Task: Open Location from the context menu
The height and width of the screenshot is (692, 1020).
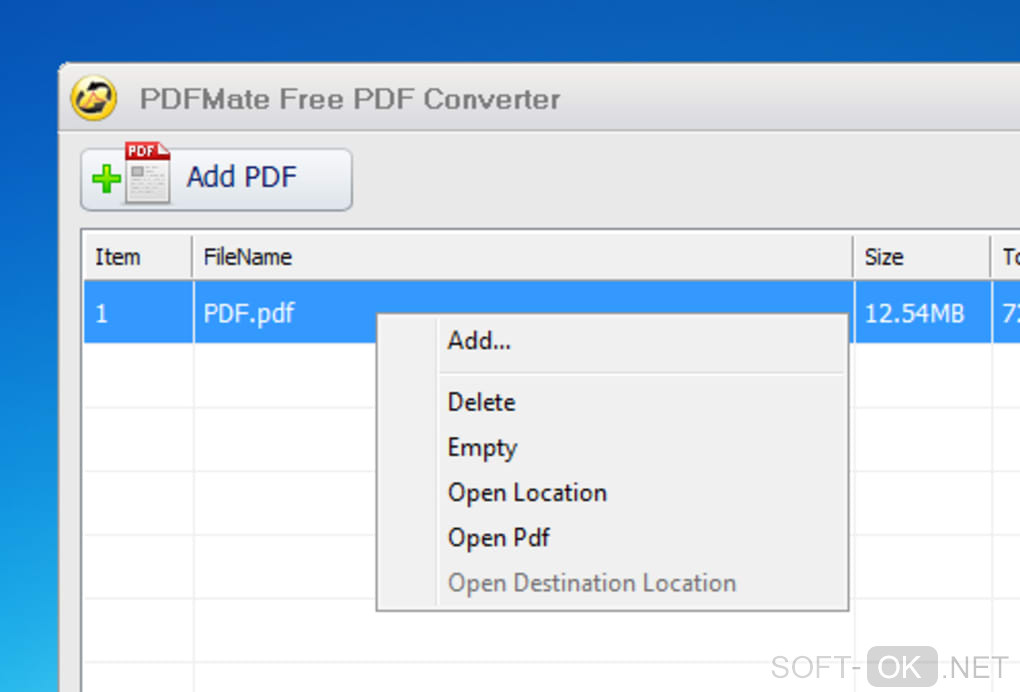Action: [527, 493]
